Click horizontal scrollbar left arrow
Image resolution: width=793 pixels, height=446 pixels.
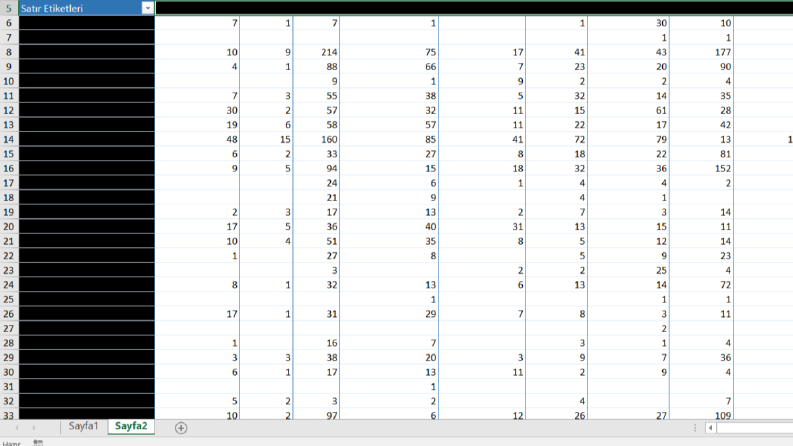click(711, 428)
